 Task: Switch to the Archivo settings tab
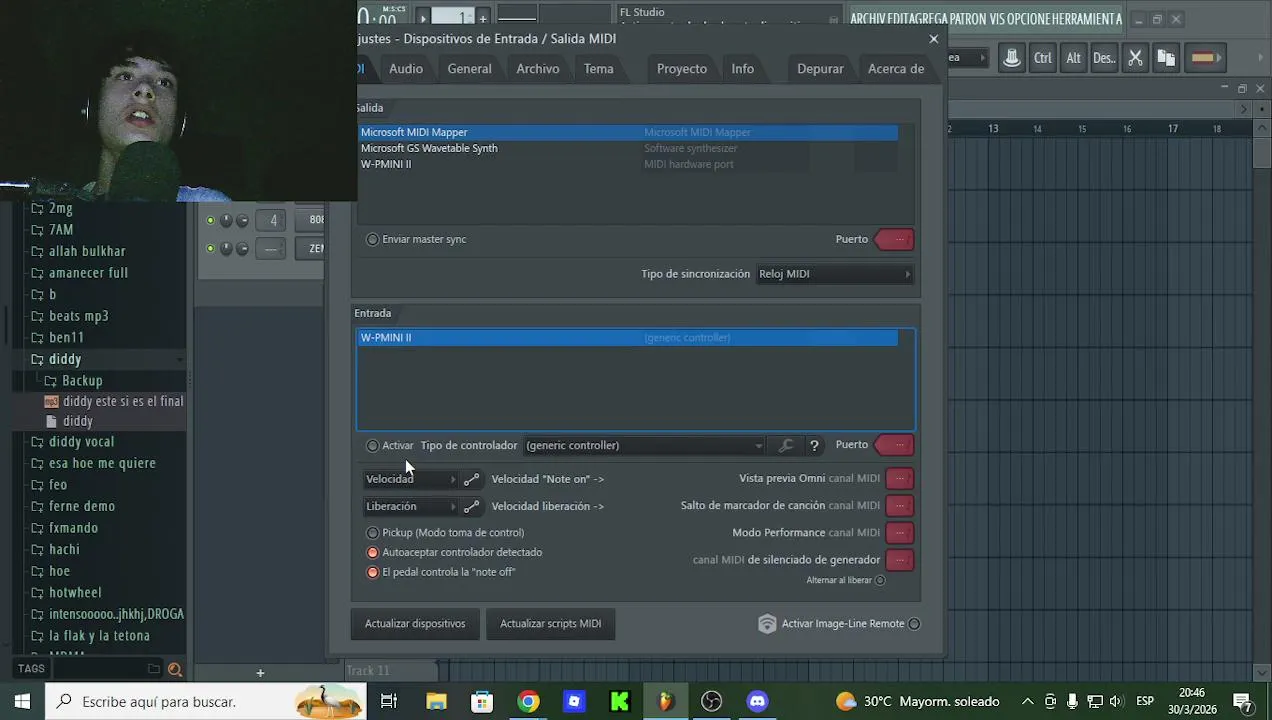(538, 69)
